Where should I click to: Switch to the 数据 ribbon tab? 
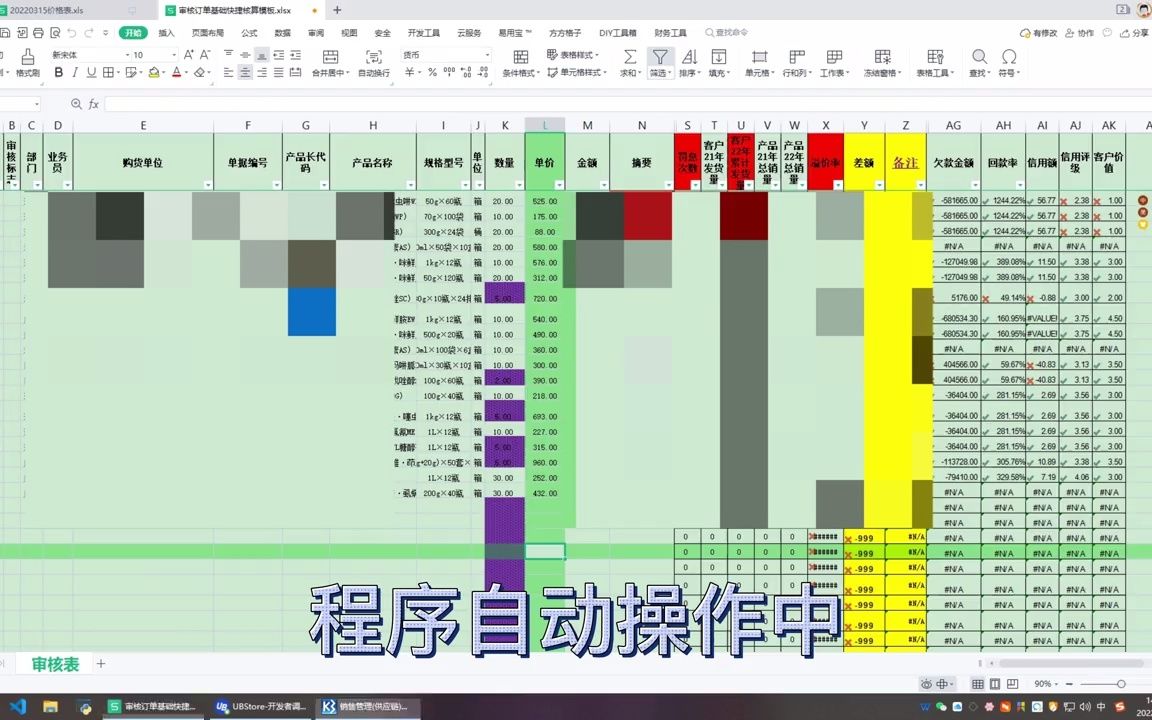[x=283, y=32]
